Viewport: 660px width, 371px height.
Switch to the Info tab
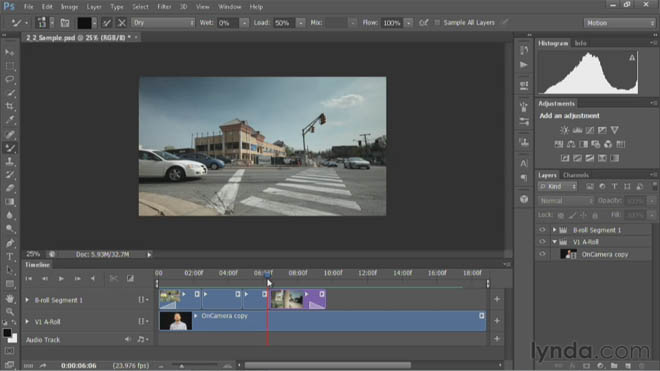tap(580, 43)
